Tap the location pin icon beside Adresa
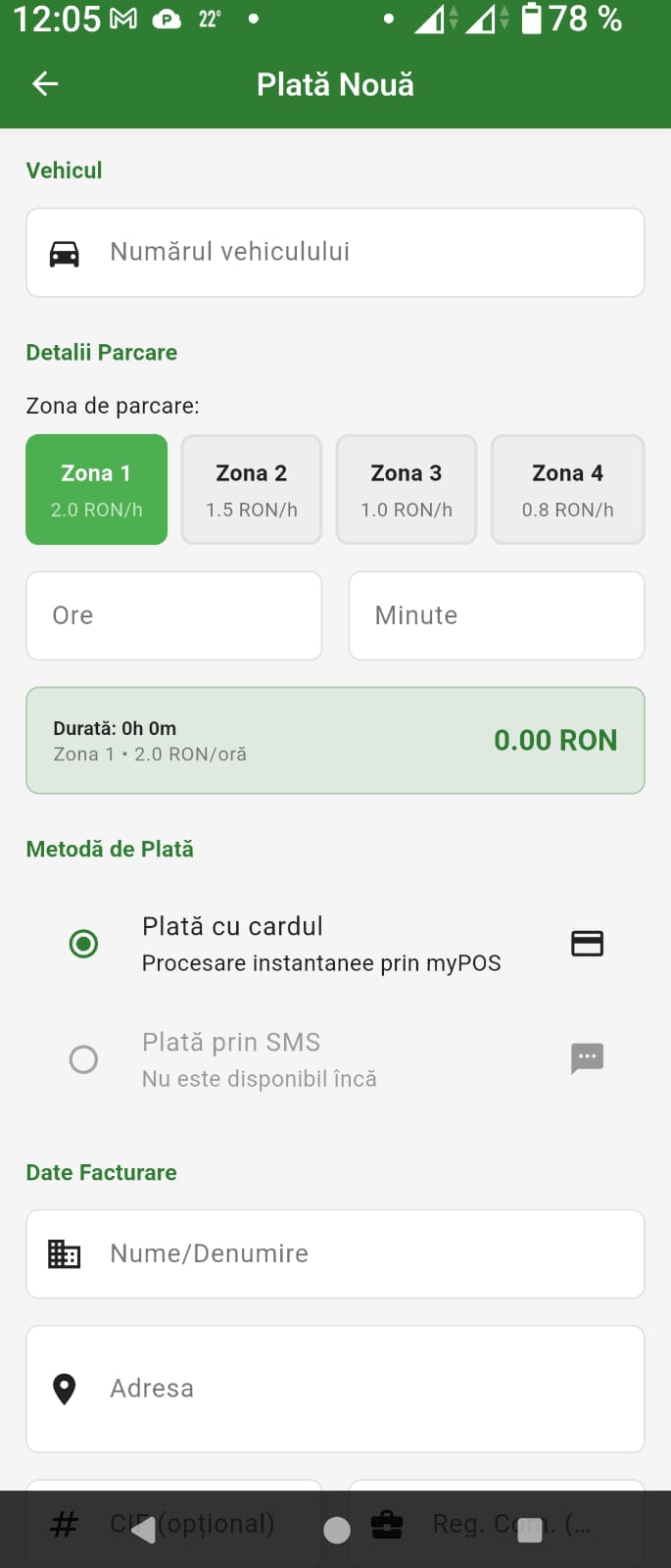Image resolution: width=671 pixels, height=1568 pixels. (65, 1389)
